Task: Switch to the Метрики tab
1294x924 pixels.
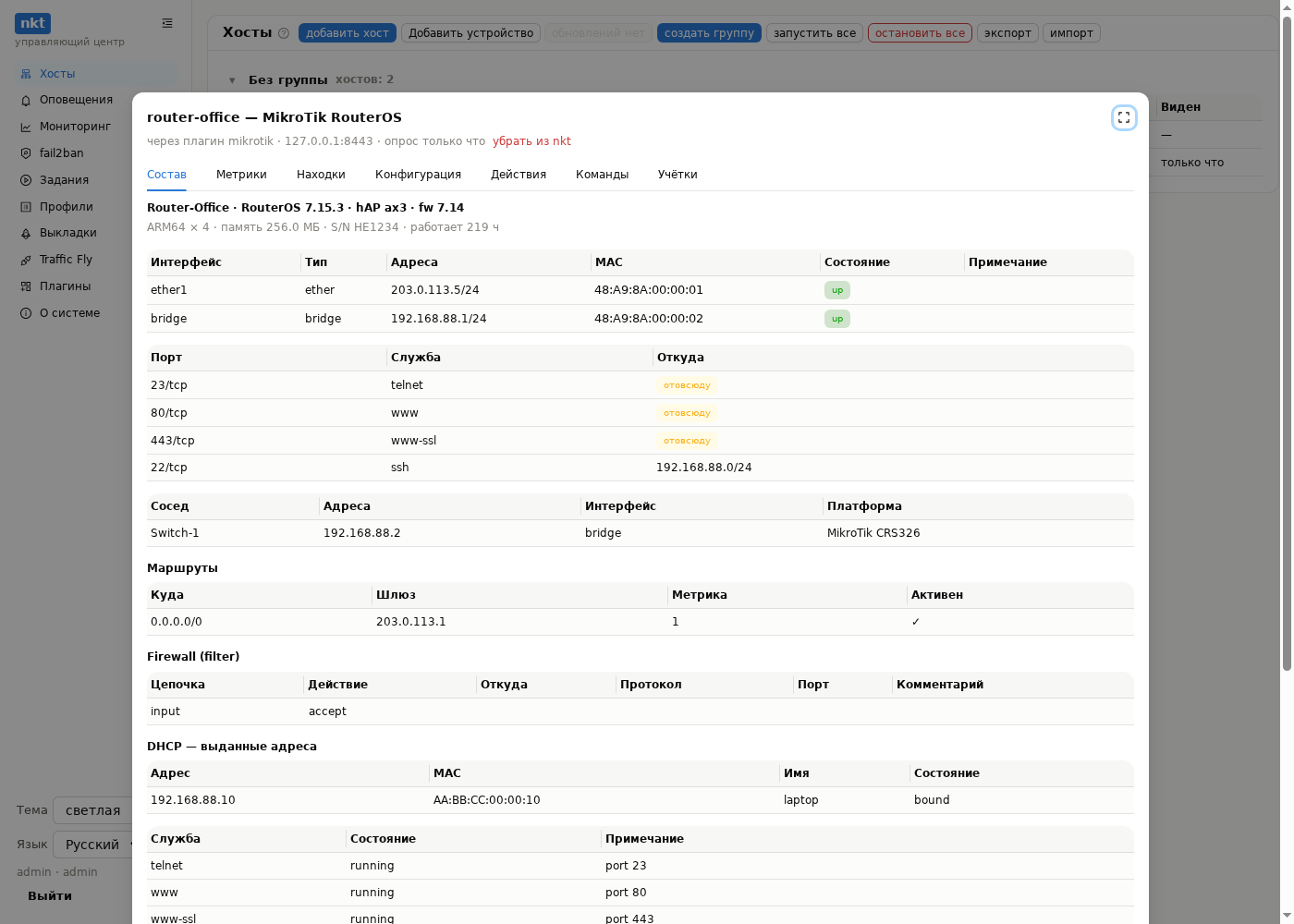Action: tap(241, 175)
